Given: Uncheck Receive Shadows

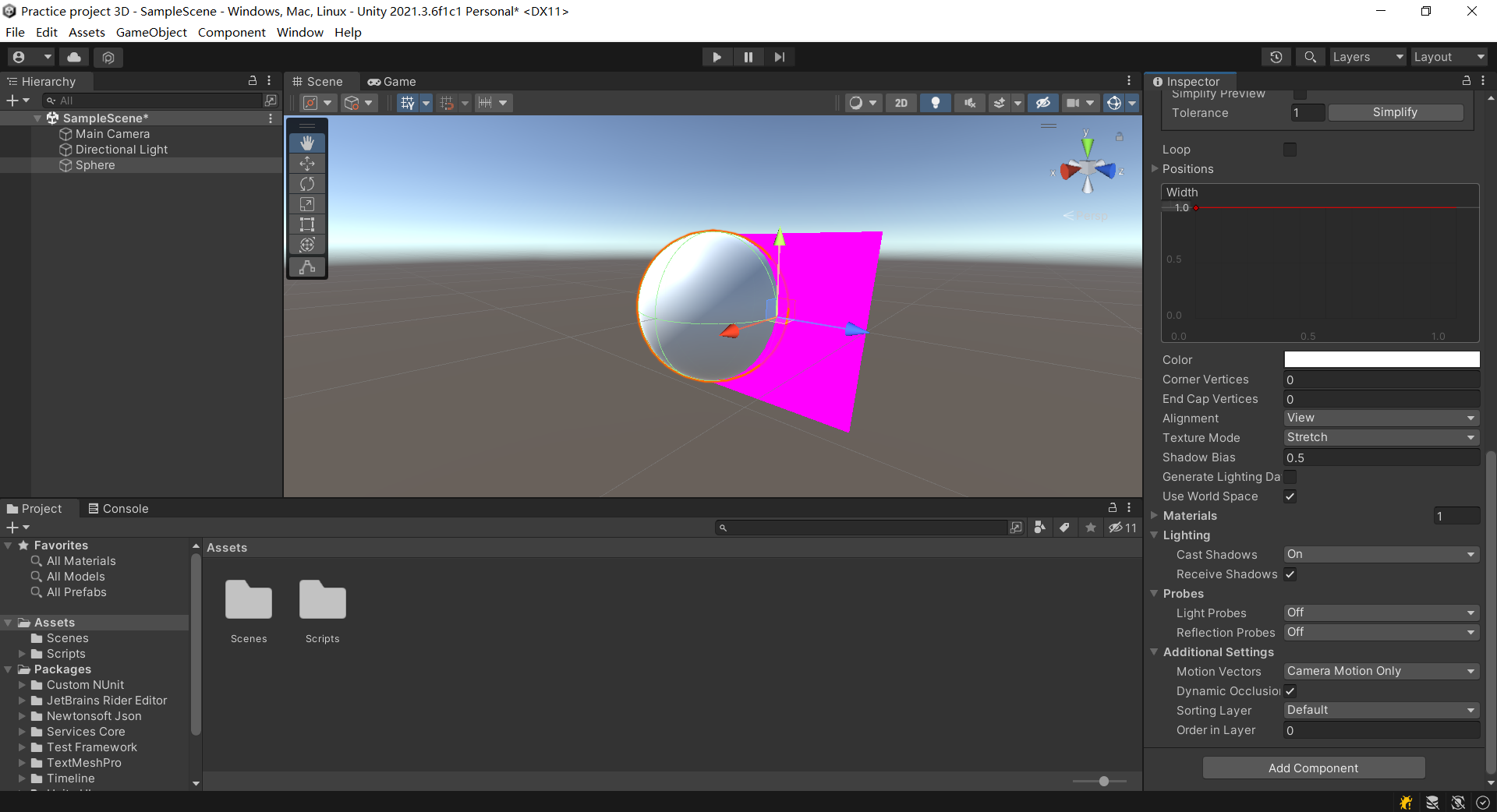Looking at the screenshot, I should (x=1290, y=574).
